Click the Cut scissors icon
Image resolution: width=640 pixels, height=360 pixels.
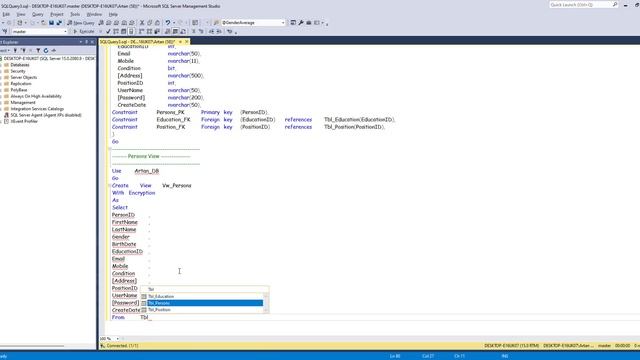[x=142, y=23]
